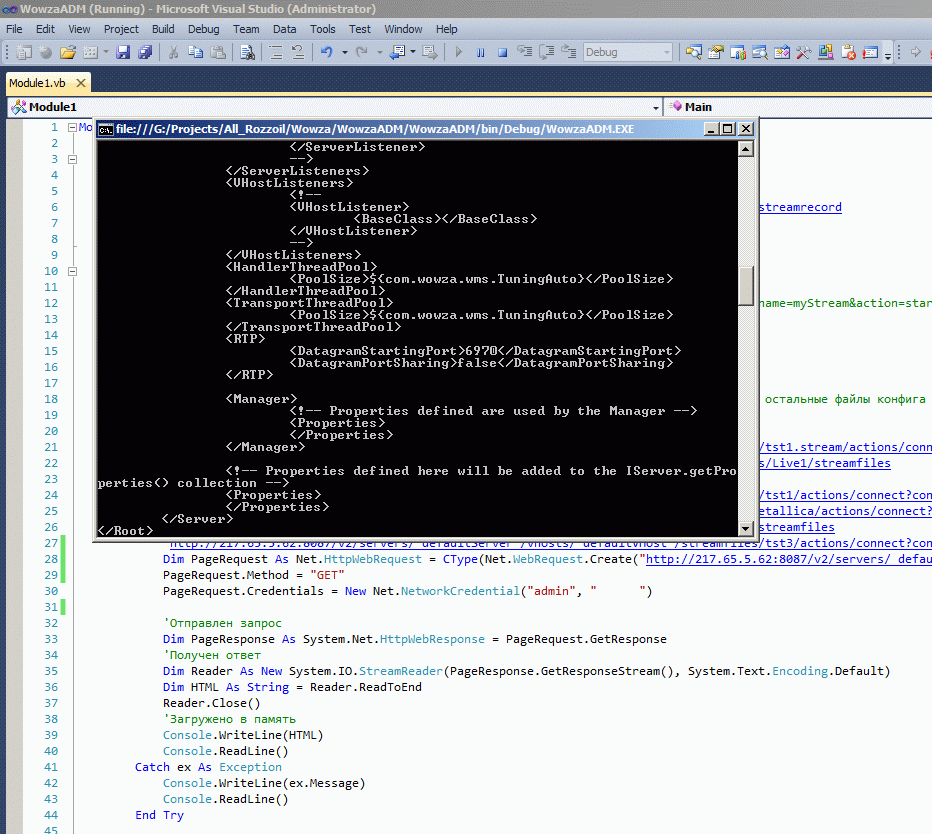Open the Error List toolbar icon
This screenshot has width=932, height=834.
(x=848, y=52)
